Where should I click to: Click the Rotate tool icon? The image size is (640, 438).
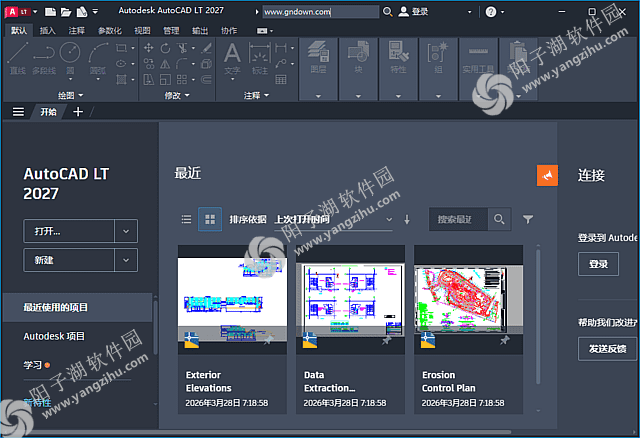(x=165, y=48)
